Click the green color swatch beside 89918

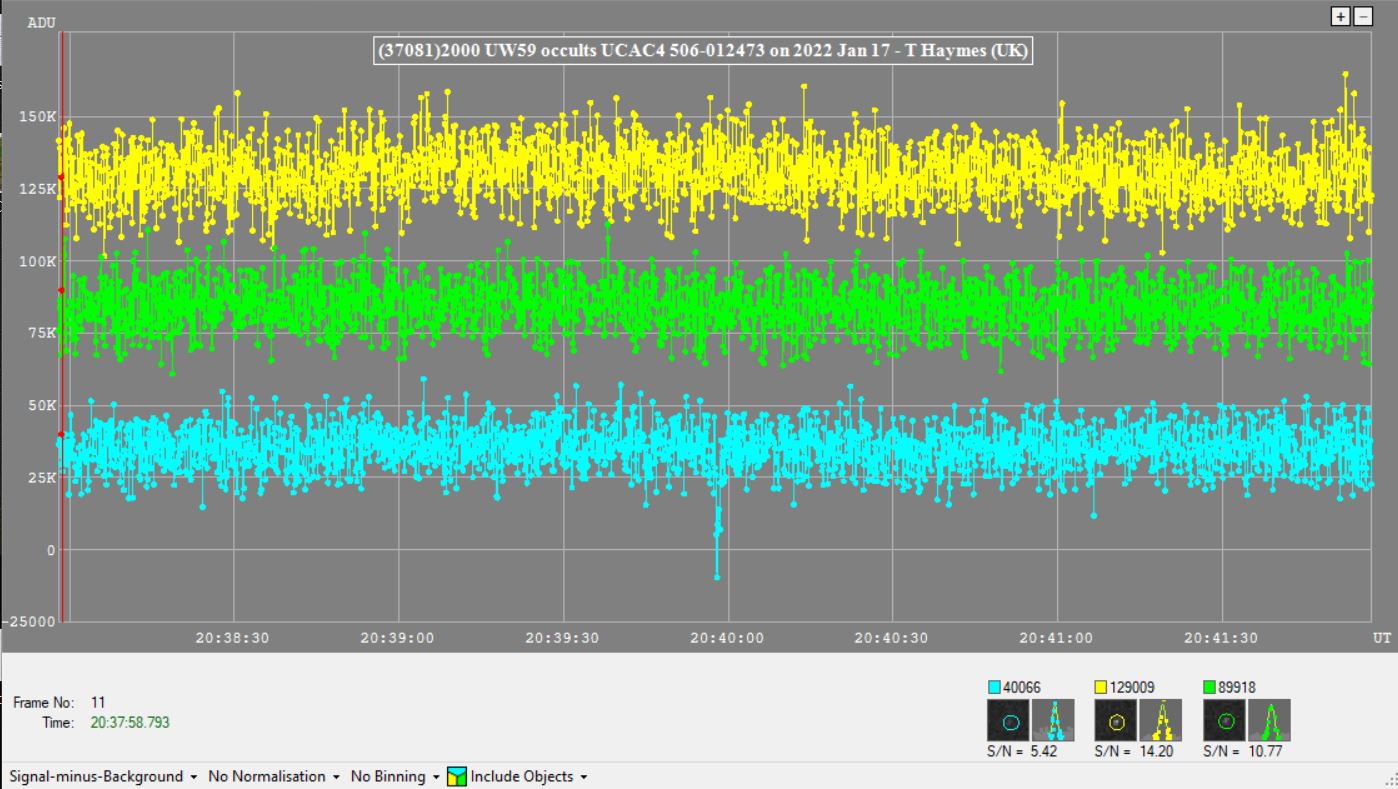click(1209, 687)
